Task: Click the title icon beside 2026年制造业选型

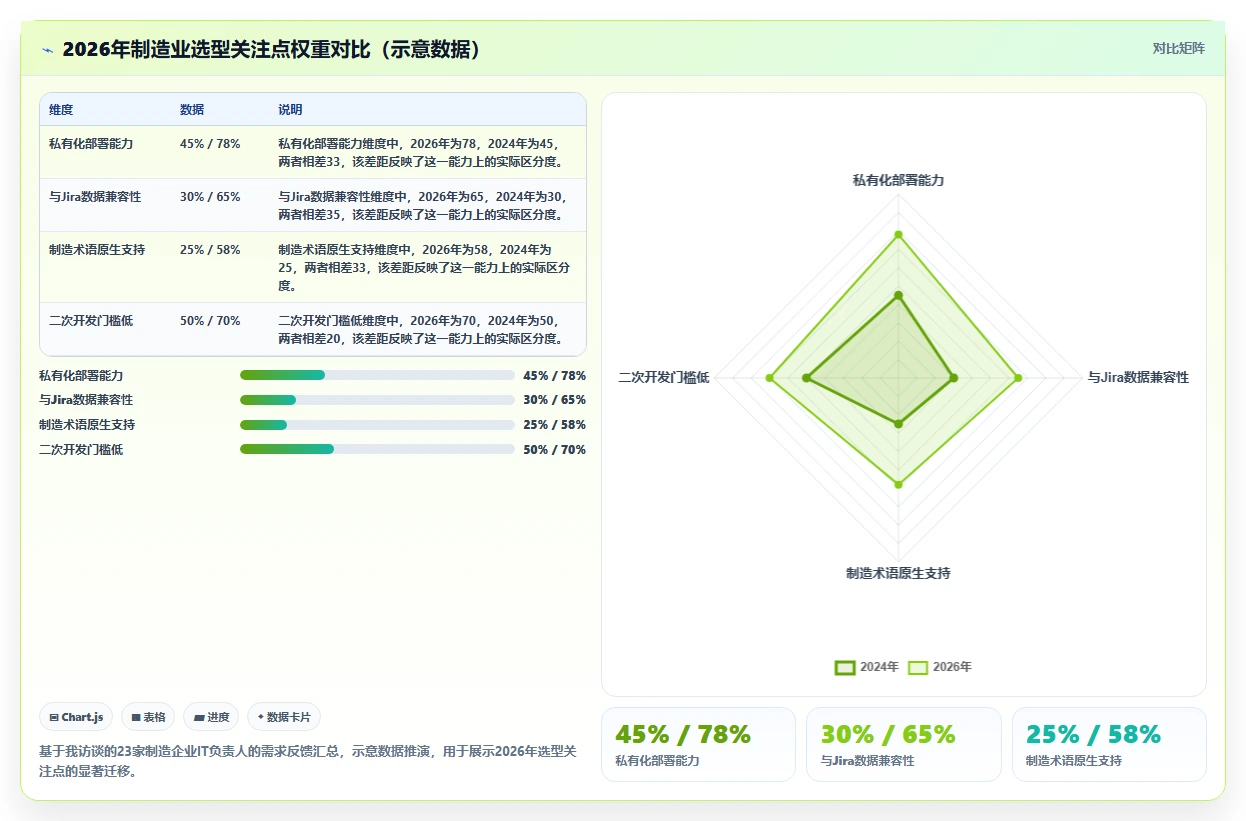Action: (47, 49)
